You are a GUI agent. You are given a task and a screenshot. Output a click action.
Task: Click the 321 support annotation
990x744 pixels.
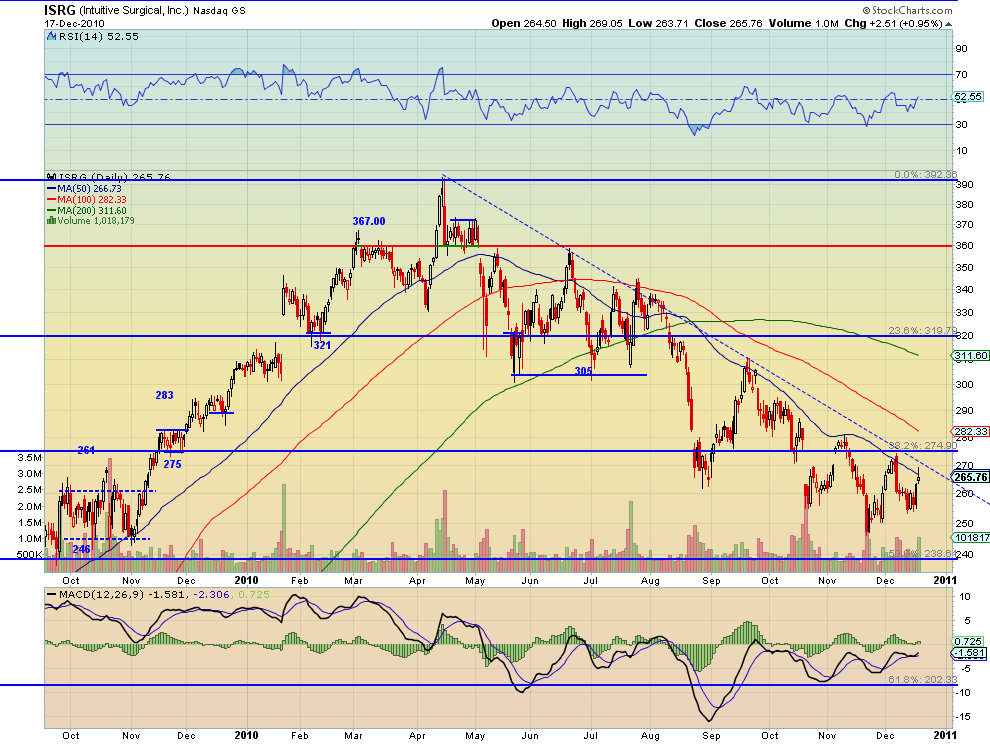pos(322,345)
